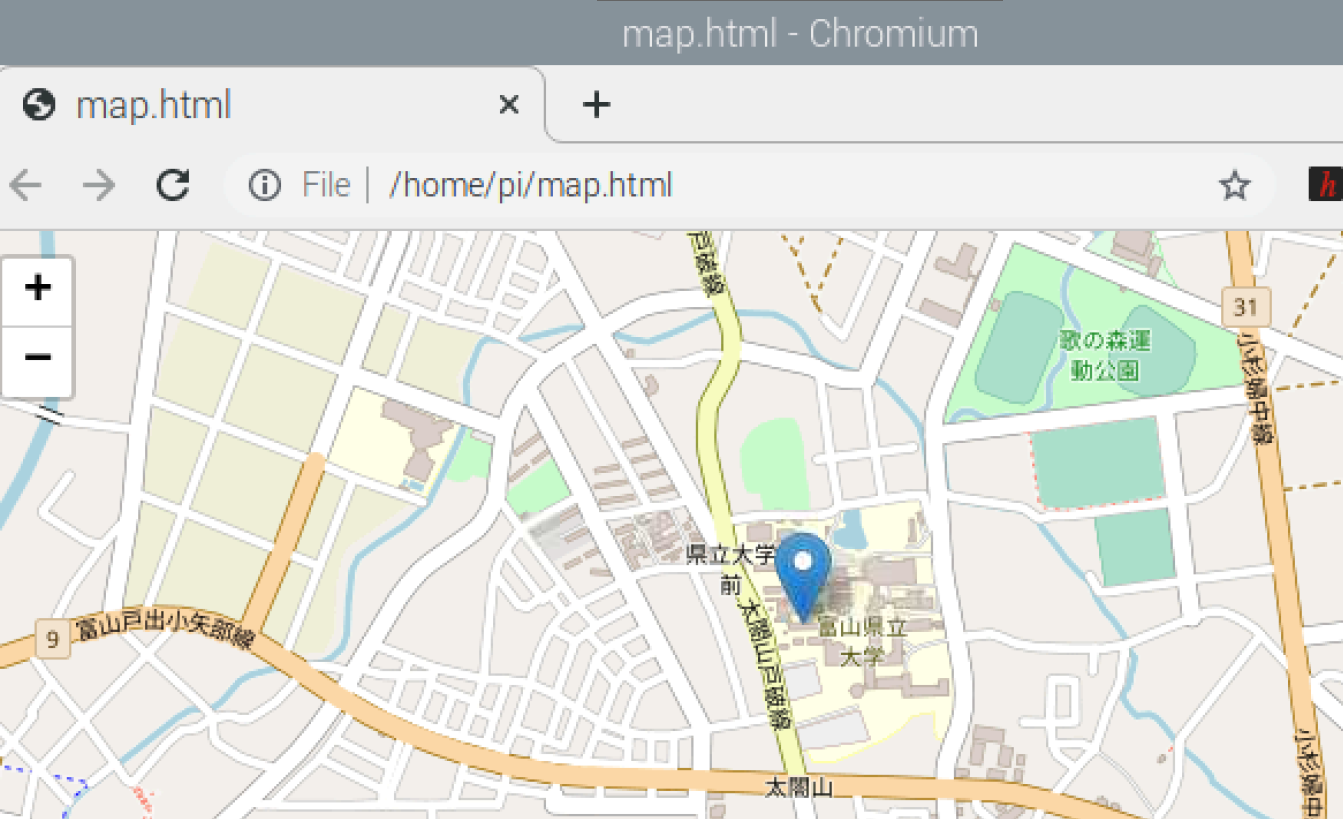Go forward using the browser forward arrow
The image size is (1343, 819).
coord(98,185)
